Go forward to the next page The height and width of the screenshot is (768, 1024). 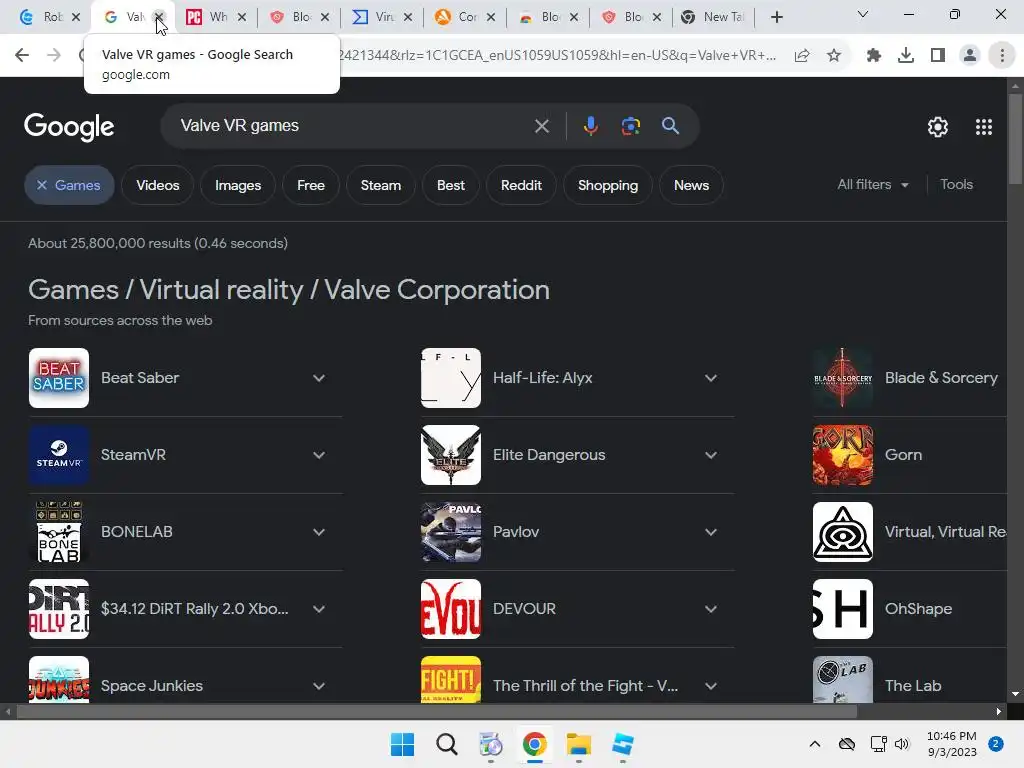(x=54, y=56)
